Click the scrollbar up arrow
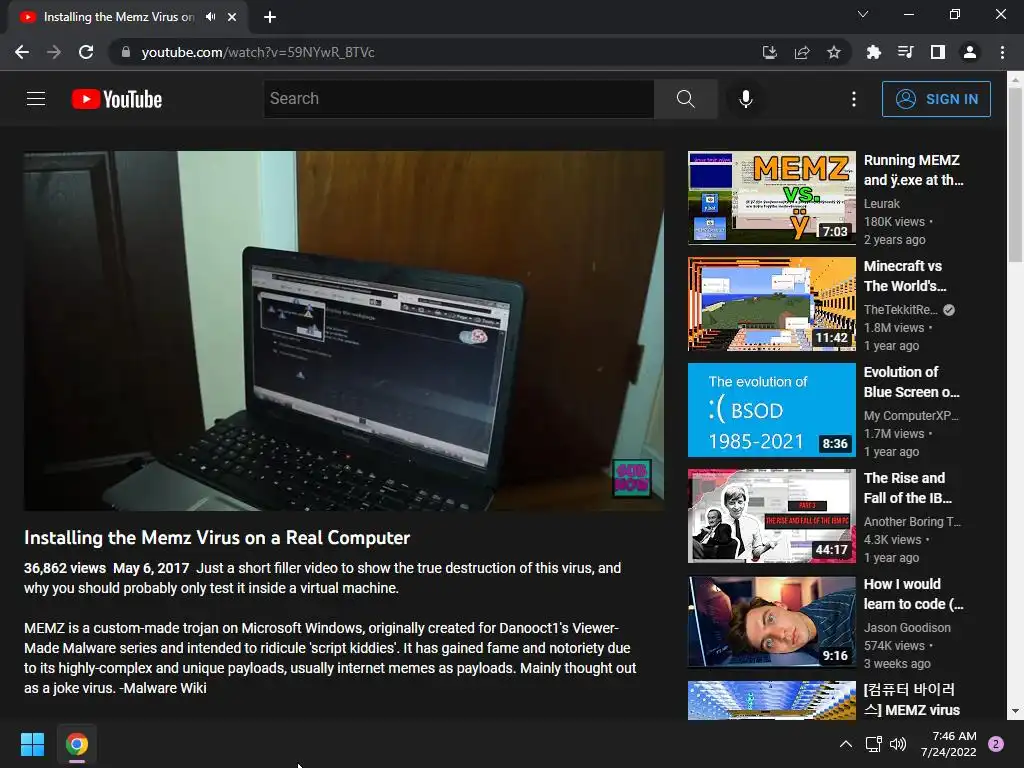 tap(1015, 79)
